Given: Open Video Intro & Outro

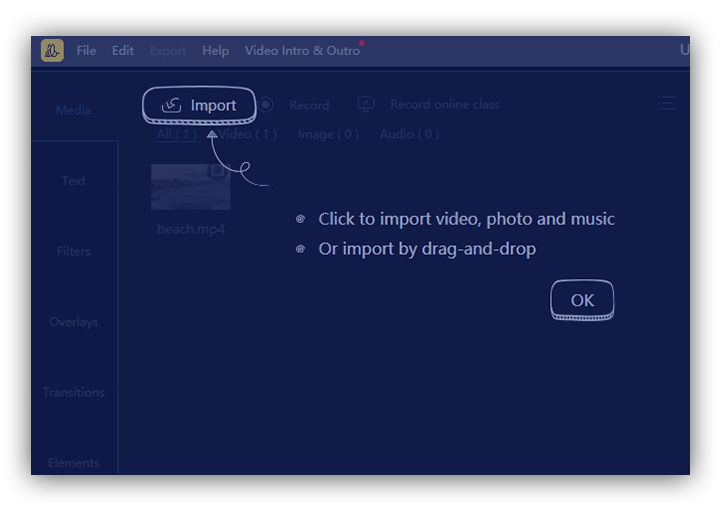Looking at the screenshot, I should tap(302, 50).
